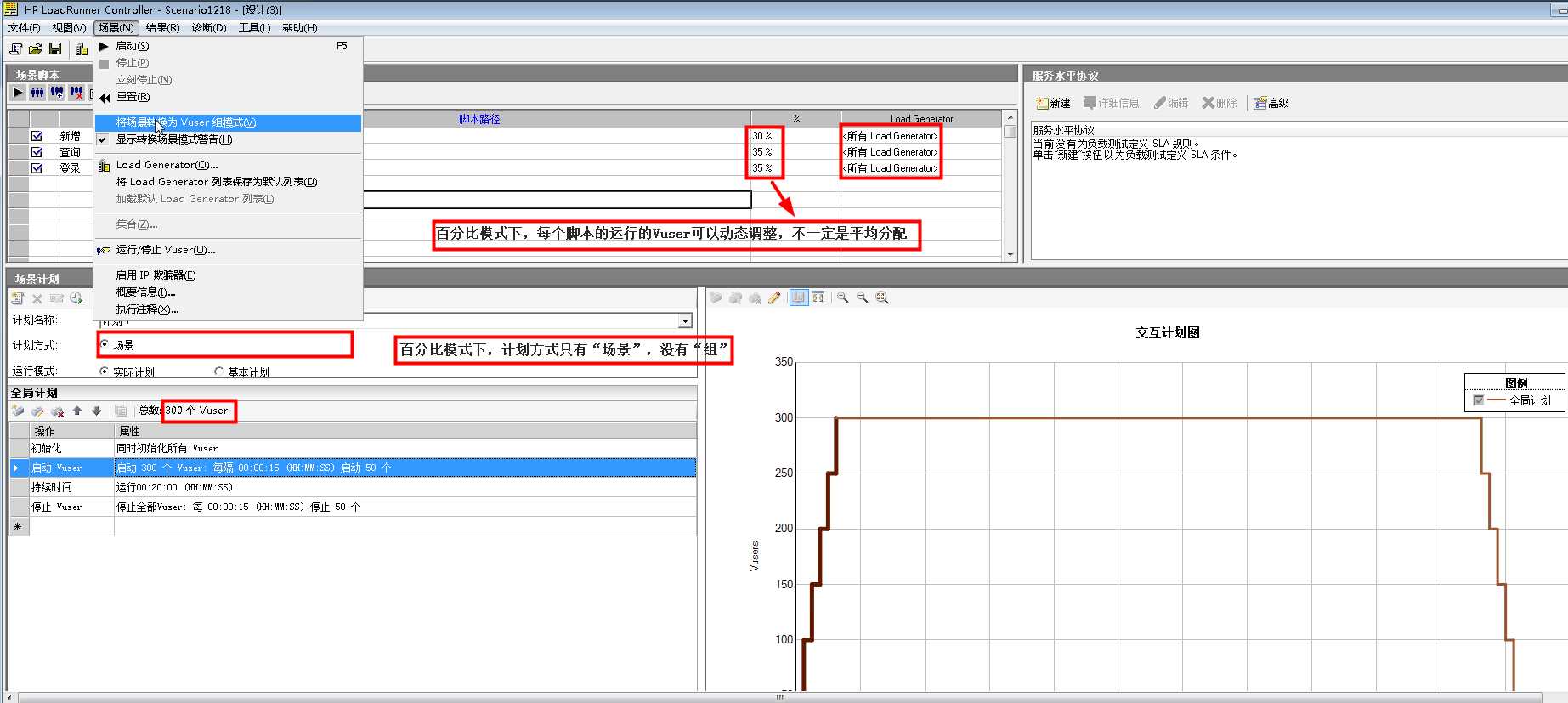Click the Zoom Out magnifier icon
This screenshot has height=703, width=1568.
pos(863,298)
